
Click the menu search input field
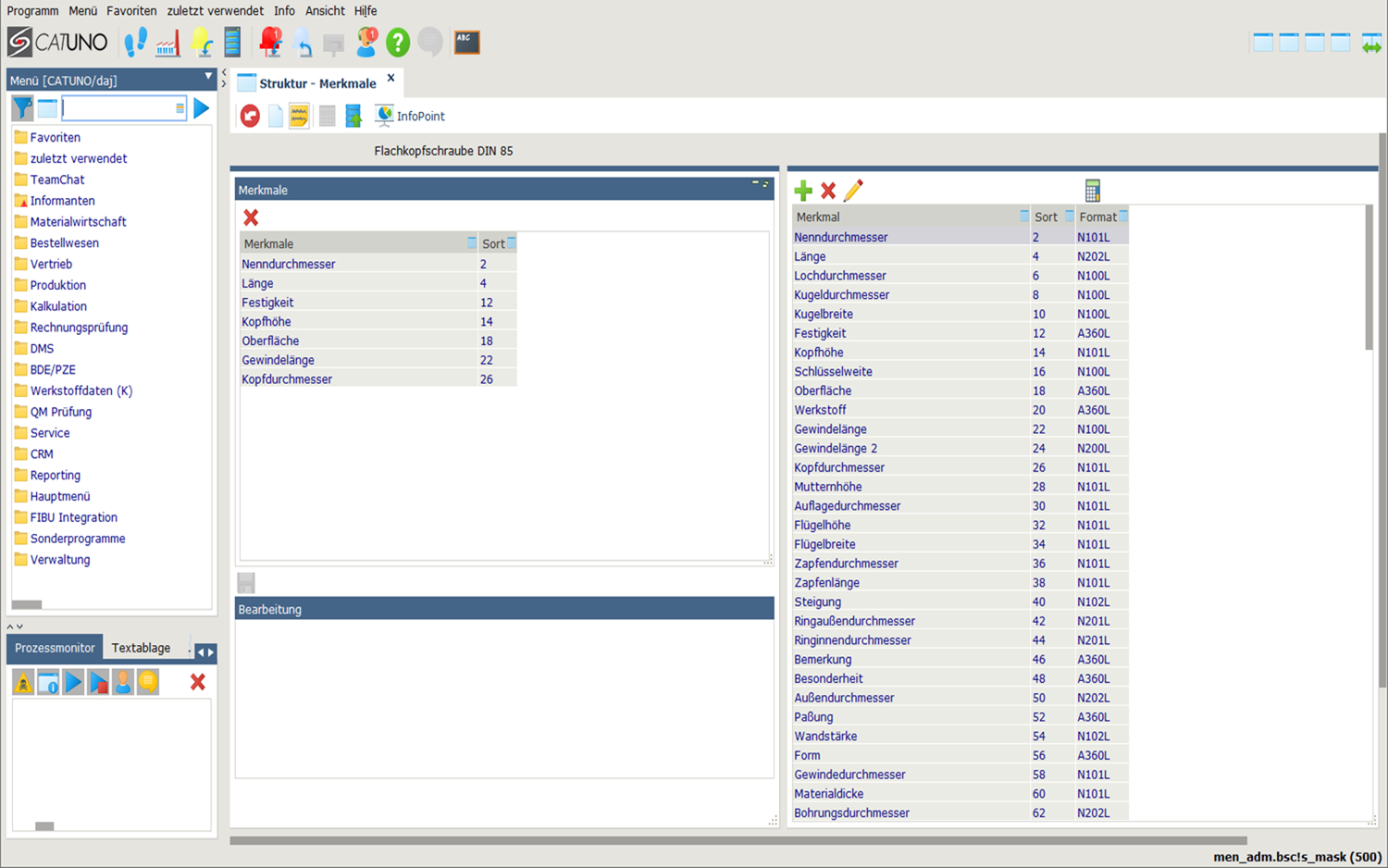click(118, 108)
